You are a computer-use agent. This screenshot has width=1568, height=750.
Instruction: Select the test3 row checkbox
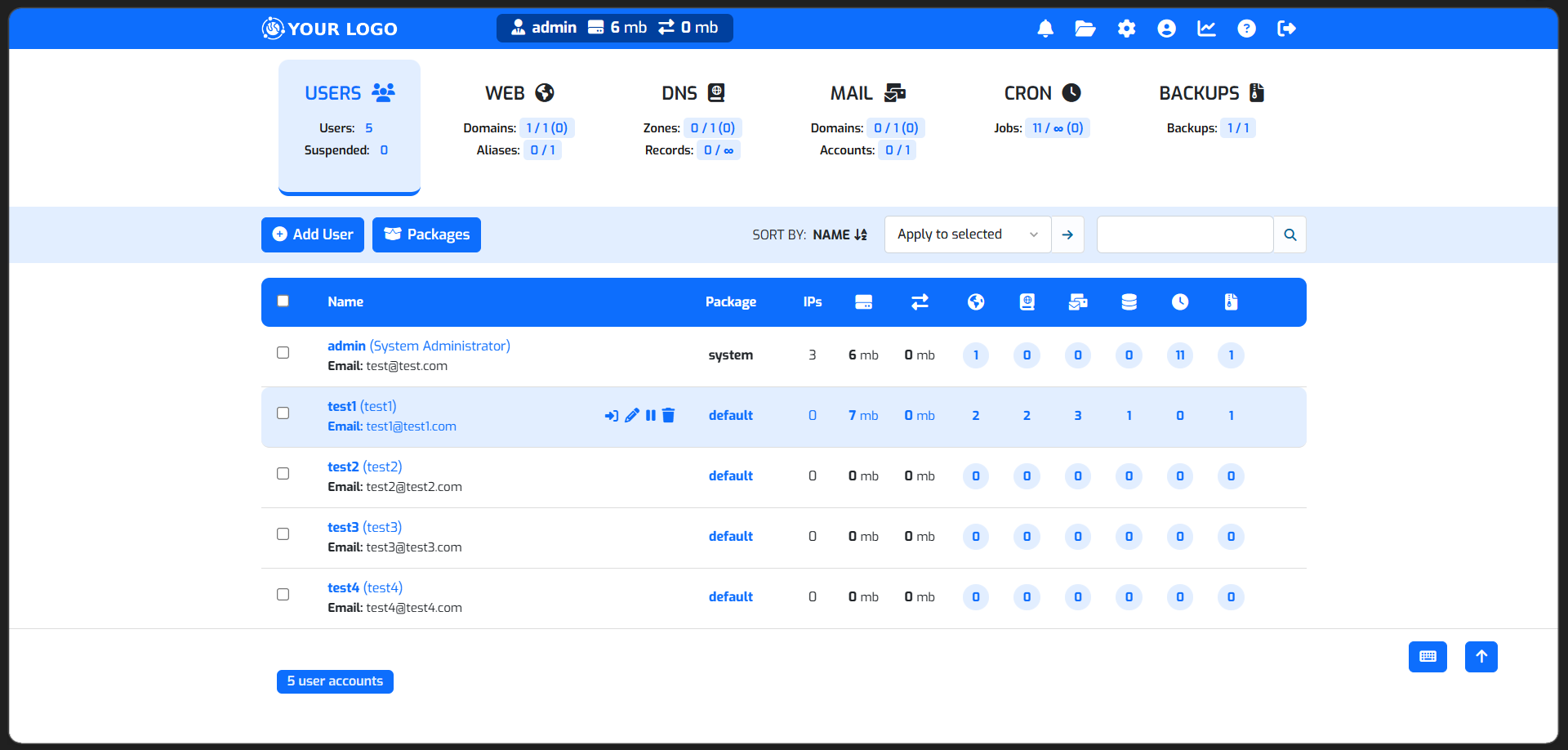(283, 534)
